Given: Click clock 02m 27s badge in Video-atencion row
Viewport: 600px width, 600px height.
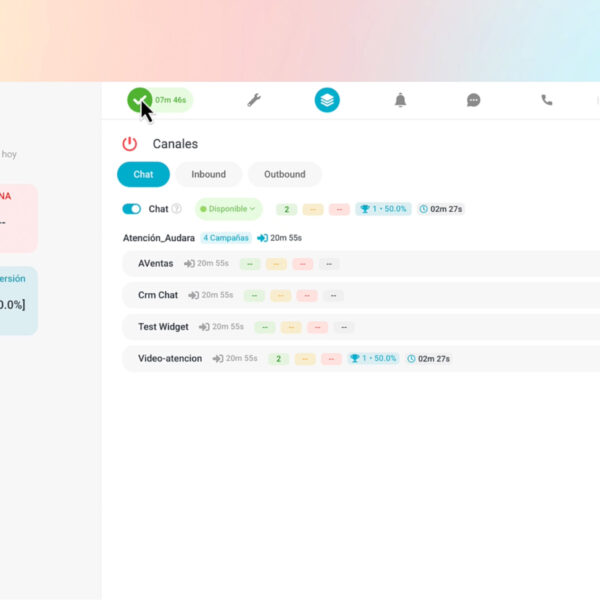Looking at the screenshot, I should pos(428,359).
